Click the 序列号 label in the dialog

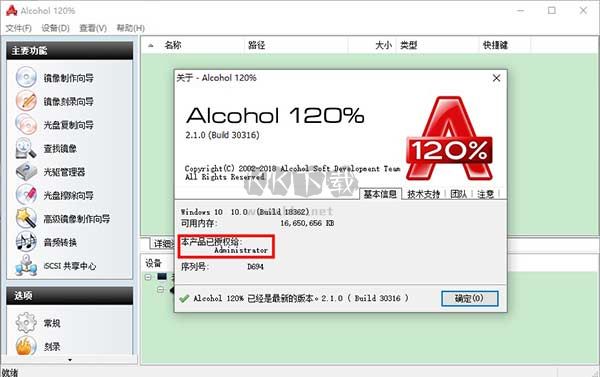pyautogui.click(x=194, y=267)
